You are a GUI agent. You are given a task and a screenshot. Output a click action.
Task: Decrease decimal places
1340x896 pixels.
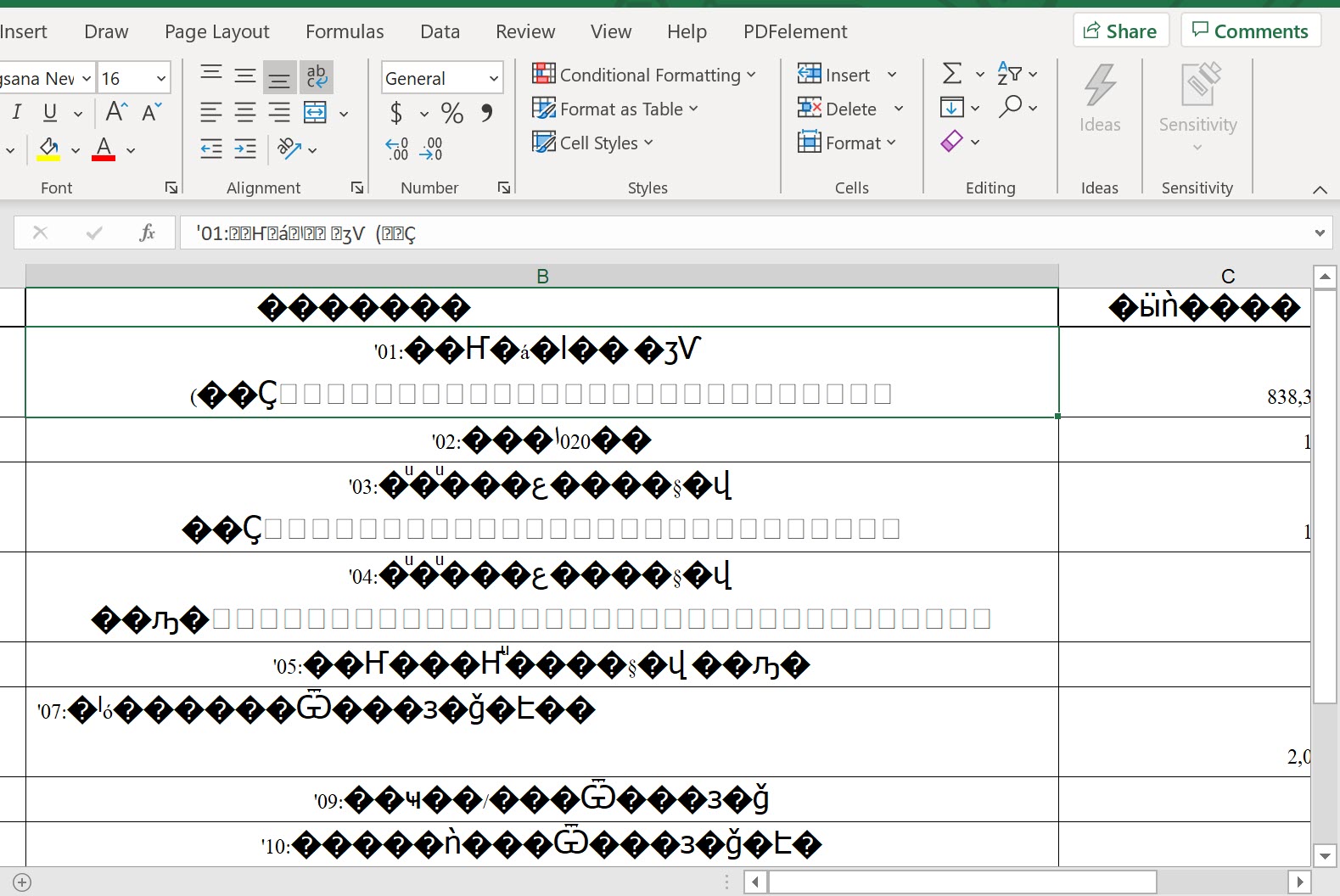coord(431,149)
